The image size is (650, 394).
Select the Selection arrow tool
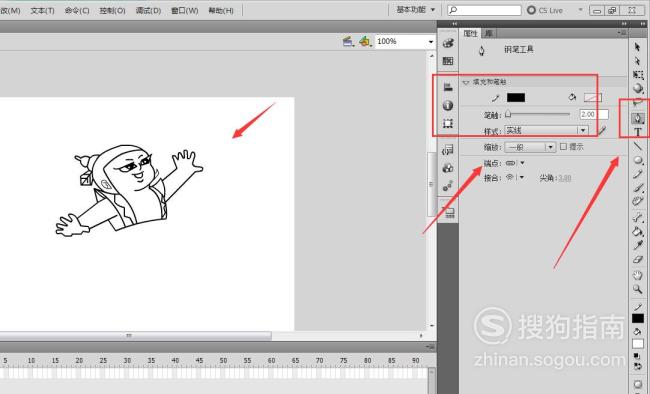638,47
